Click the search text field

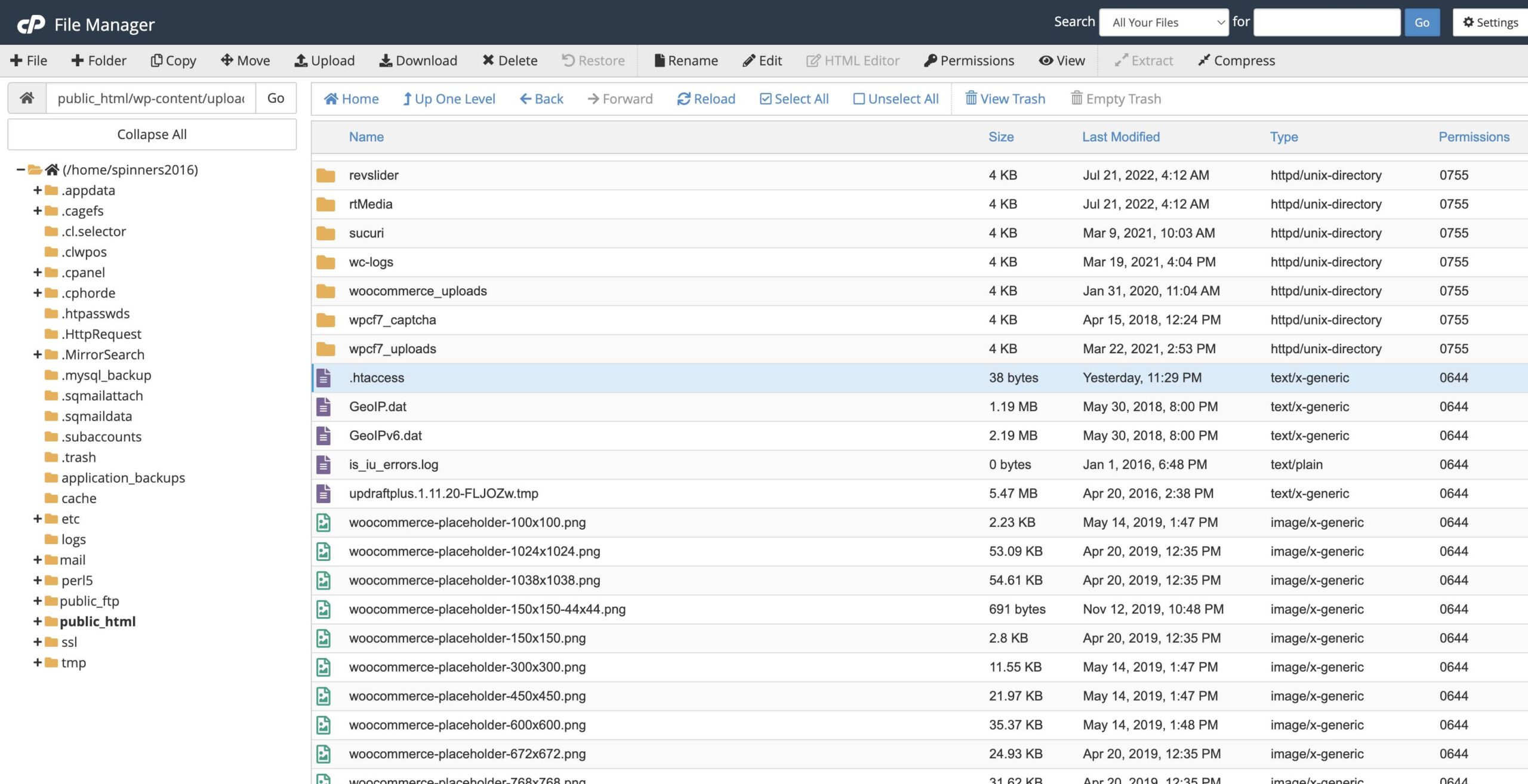coord(1327,23)
